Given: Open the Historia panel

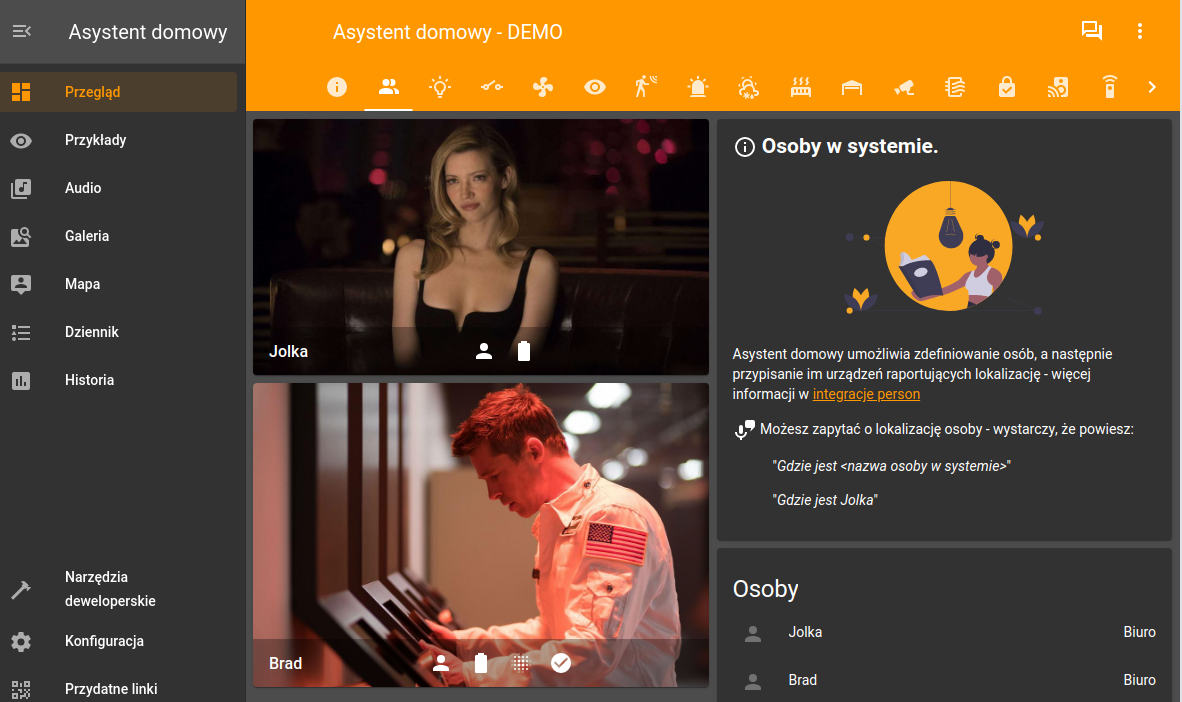Looking at the screenshot, I should 118,380.
